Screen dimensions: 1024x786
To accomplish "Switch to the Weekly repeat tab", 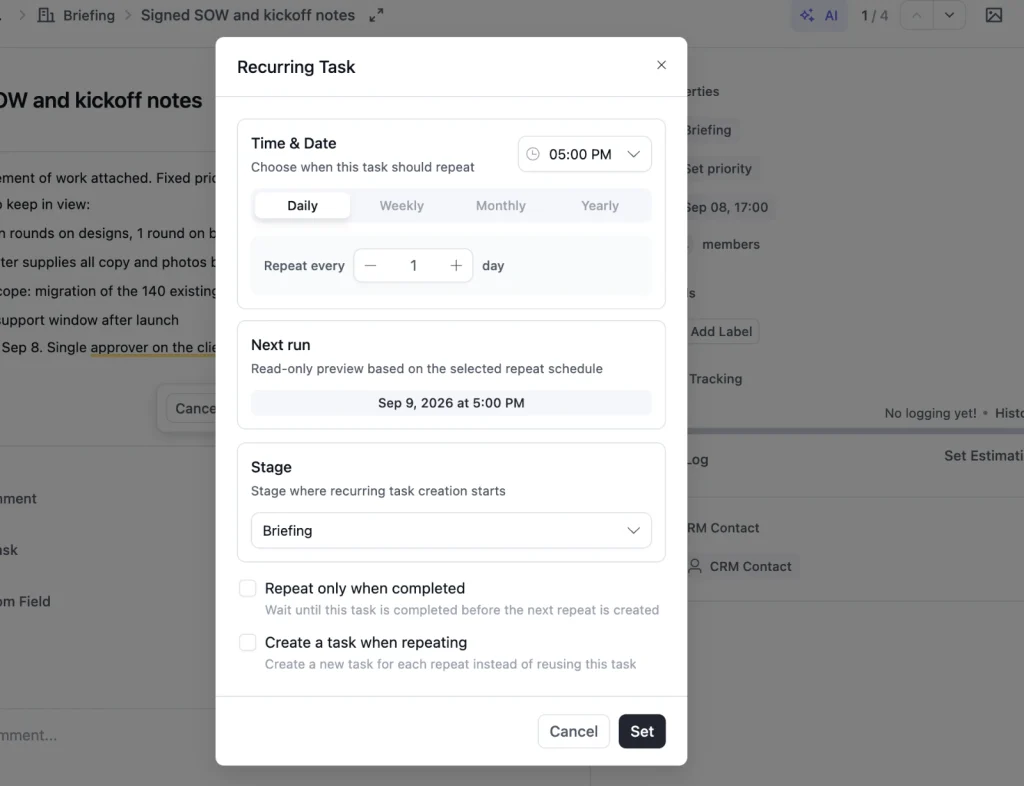I will (402, 206).
